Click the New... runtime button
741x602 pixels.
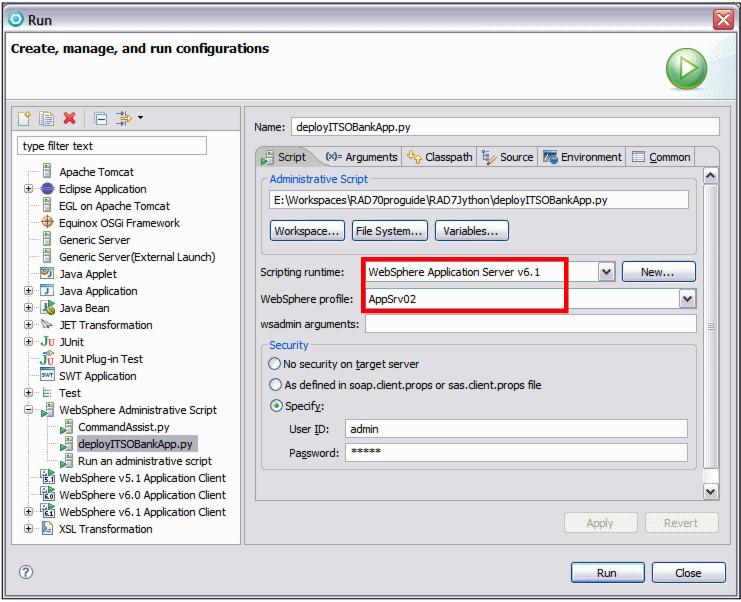[658, 272]
